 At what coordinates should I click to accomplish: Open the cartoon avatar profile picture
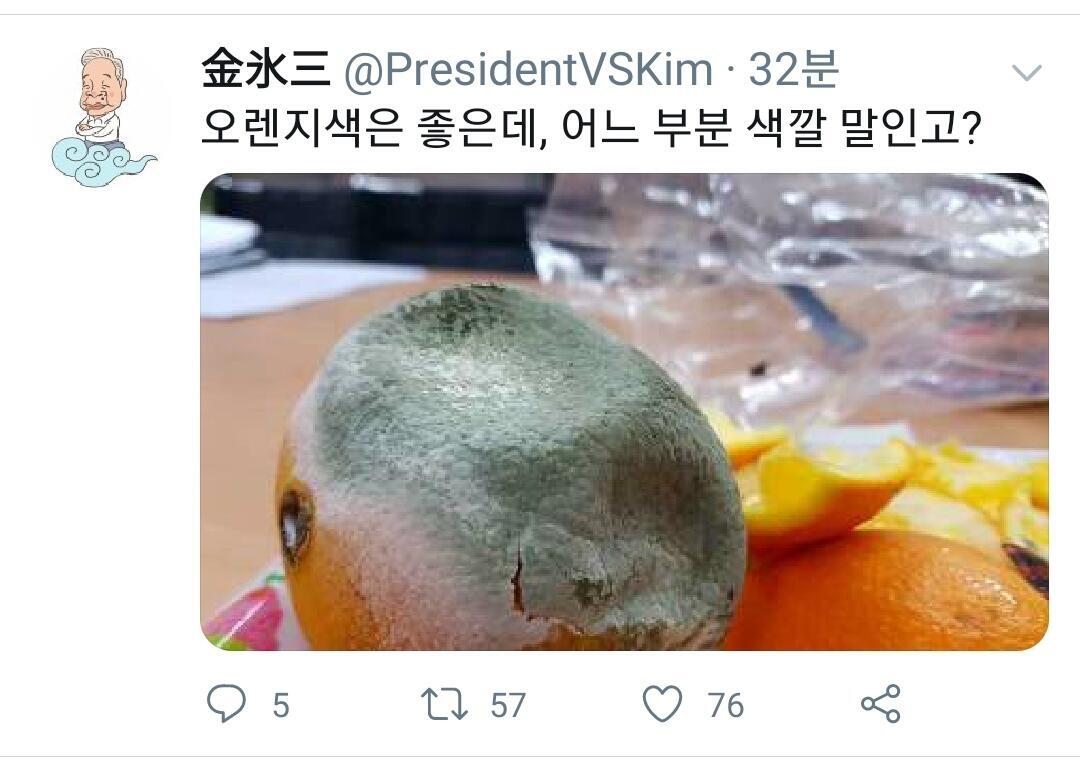tap(103, 117)
